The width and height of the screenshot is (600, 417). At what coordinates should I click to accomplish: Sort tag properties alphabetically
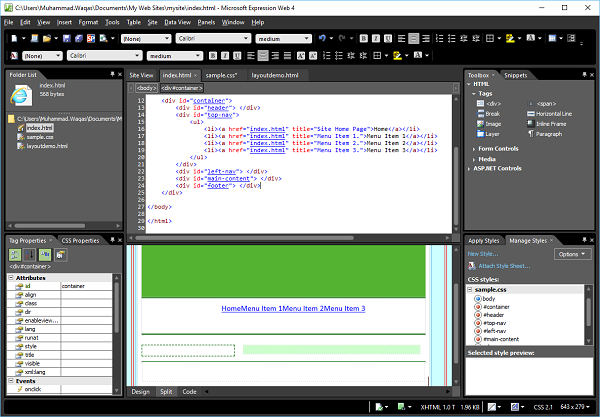point(30,255)
